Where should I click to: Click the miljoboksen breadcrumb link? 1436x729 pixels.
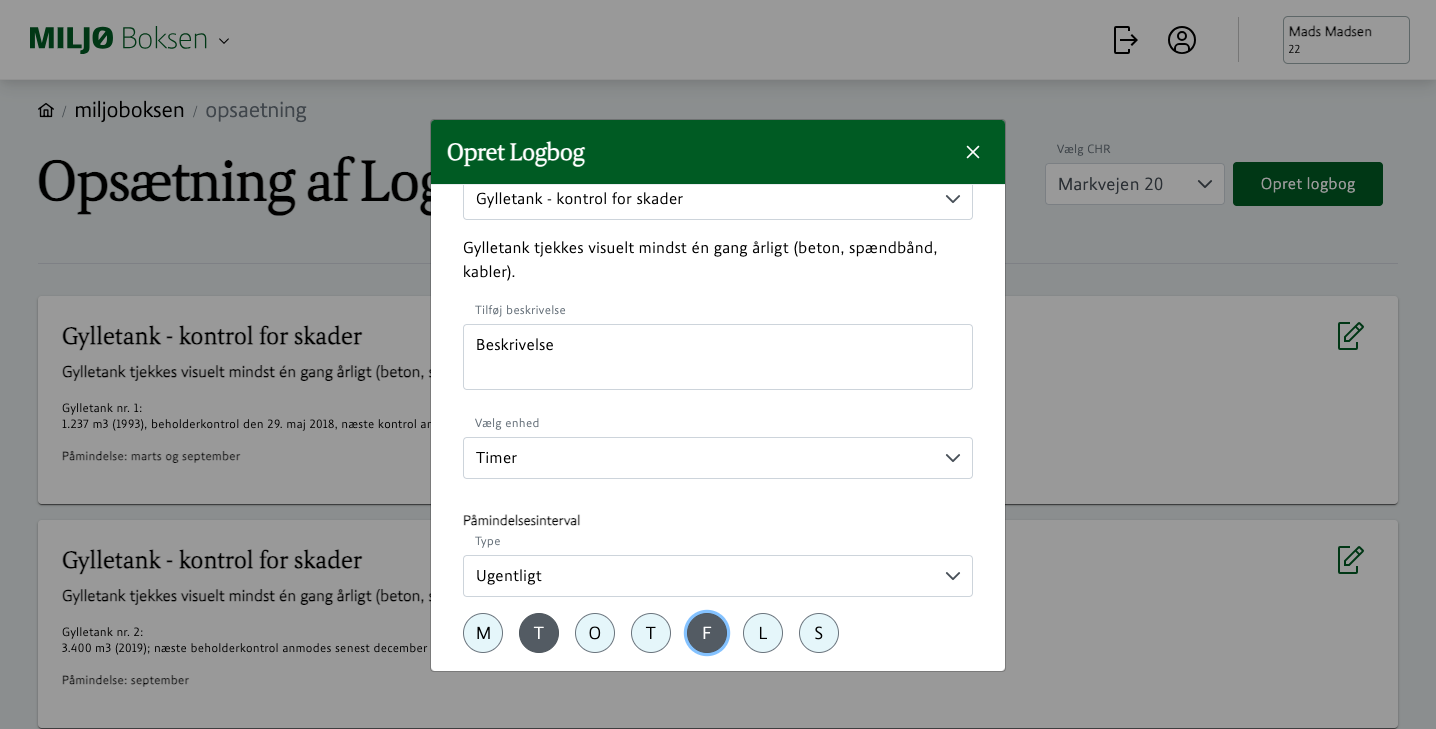(129, 110)
